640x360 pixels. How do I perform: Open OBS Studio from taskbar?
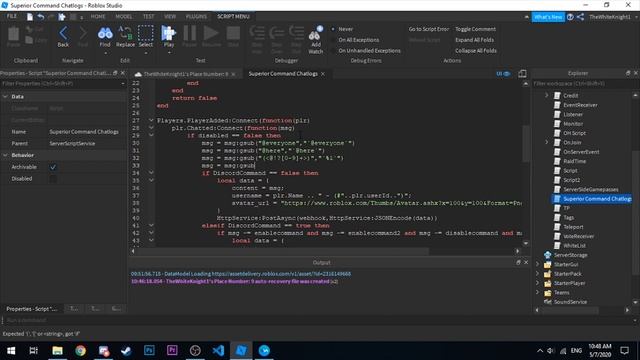coord(195,351)
